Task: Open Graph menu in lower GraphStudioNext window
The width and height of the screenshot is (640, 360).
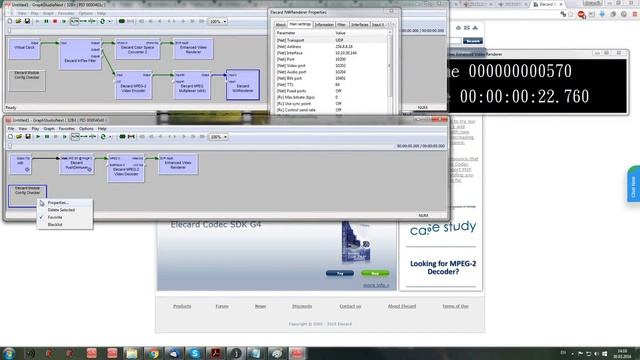Action: pyautogui.click(x=49, y=129)
